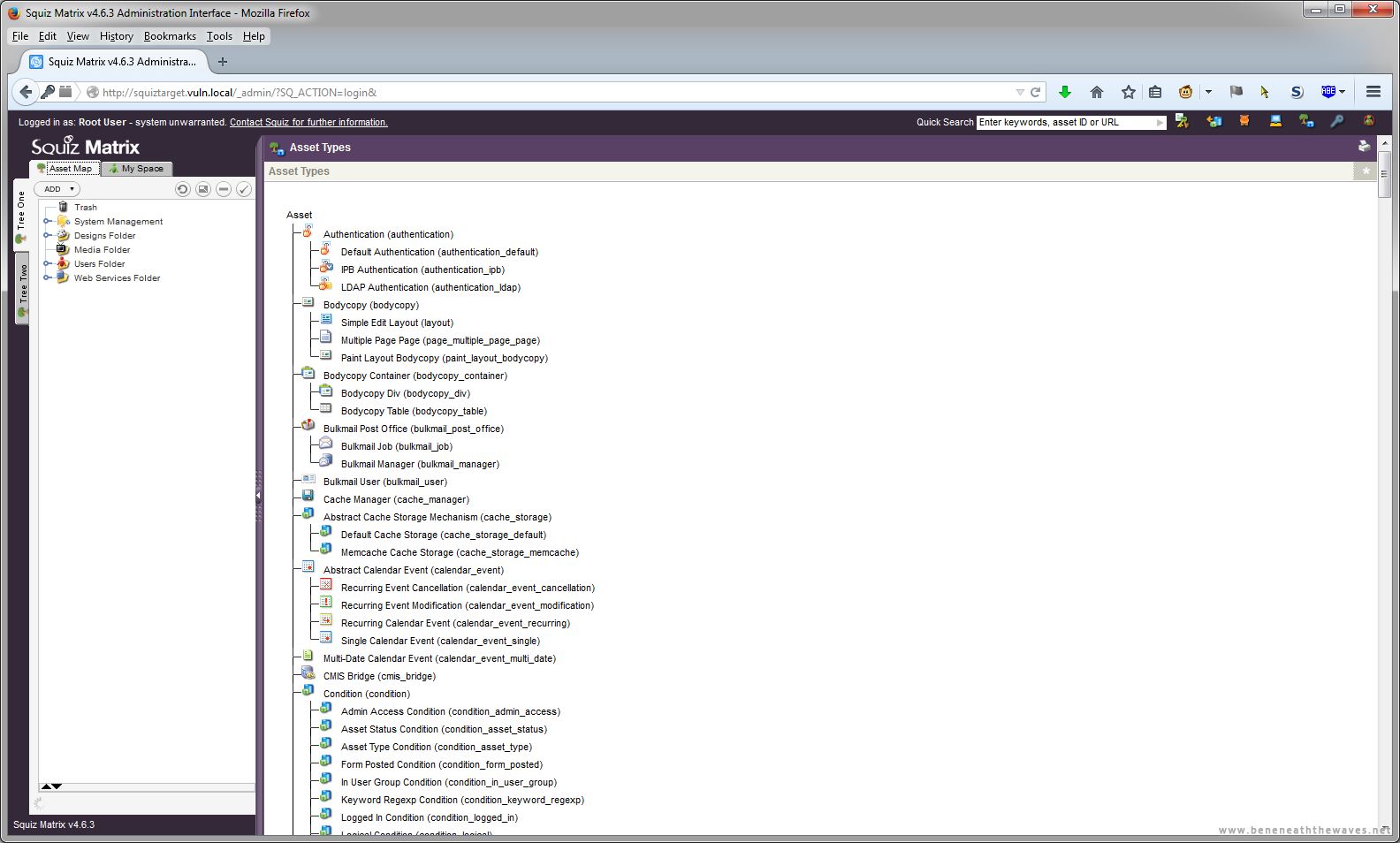Click the tree with blue box icon in Squiz toolbar

pyautogui.click(x=1306, y=121)
